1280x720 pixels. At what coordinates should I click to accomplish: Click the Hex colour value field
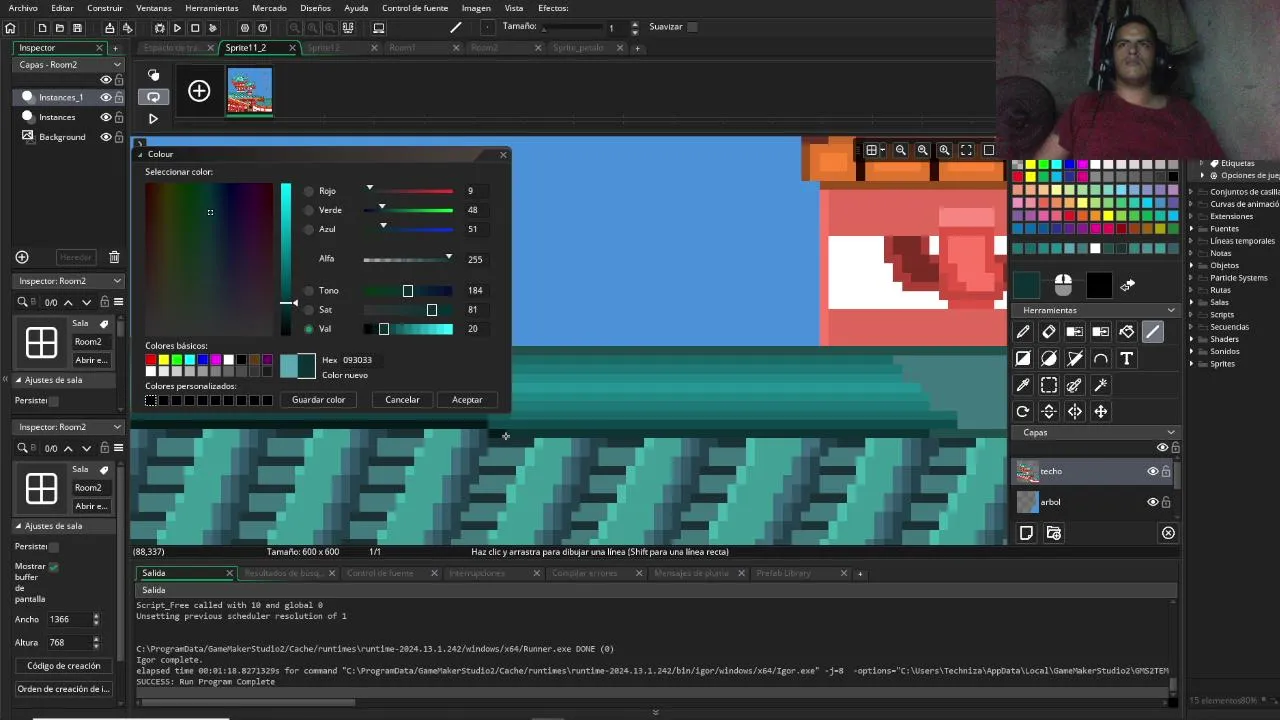pos(357,360)
